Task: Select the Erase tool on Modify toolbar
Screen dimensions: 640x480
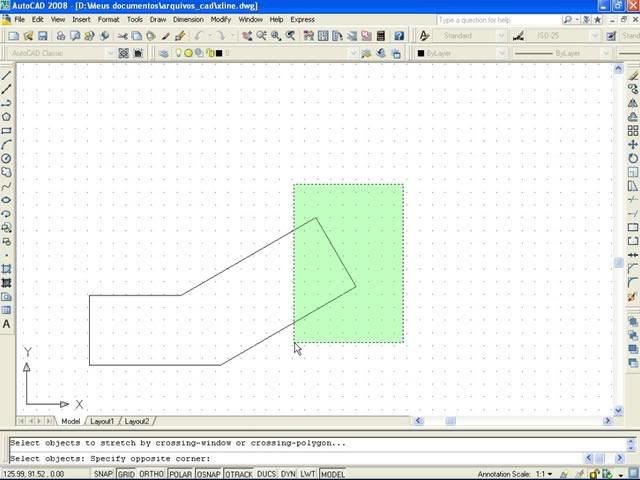Action: pos(633,76)
